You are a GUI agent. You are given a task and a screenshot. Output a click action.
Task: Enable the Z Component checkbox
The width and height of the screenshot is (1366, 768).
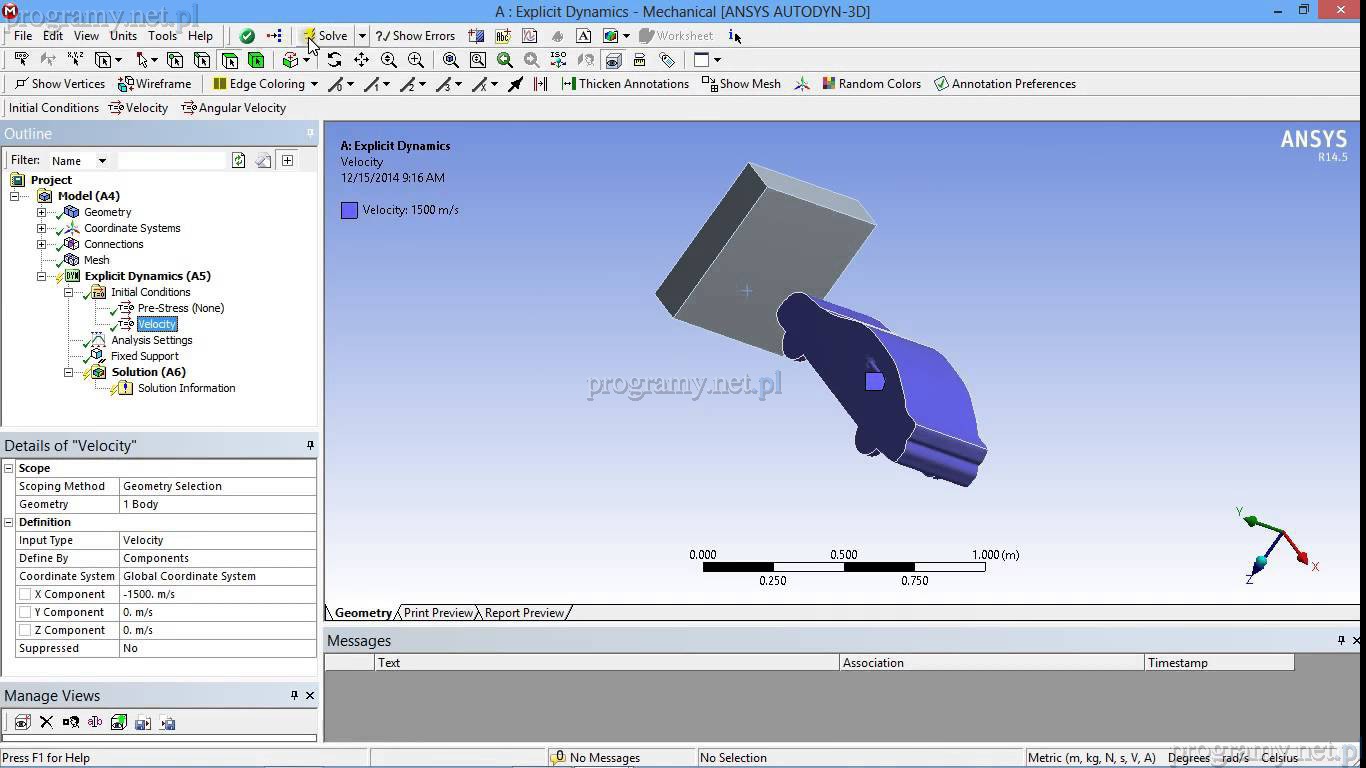(25, 630)
